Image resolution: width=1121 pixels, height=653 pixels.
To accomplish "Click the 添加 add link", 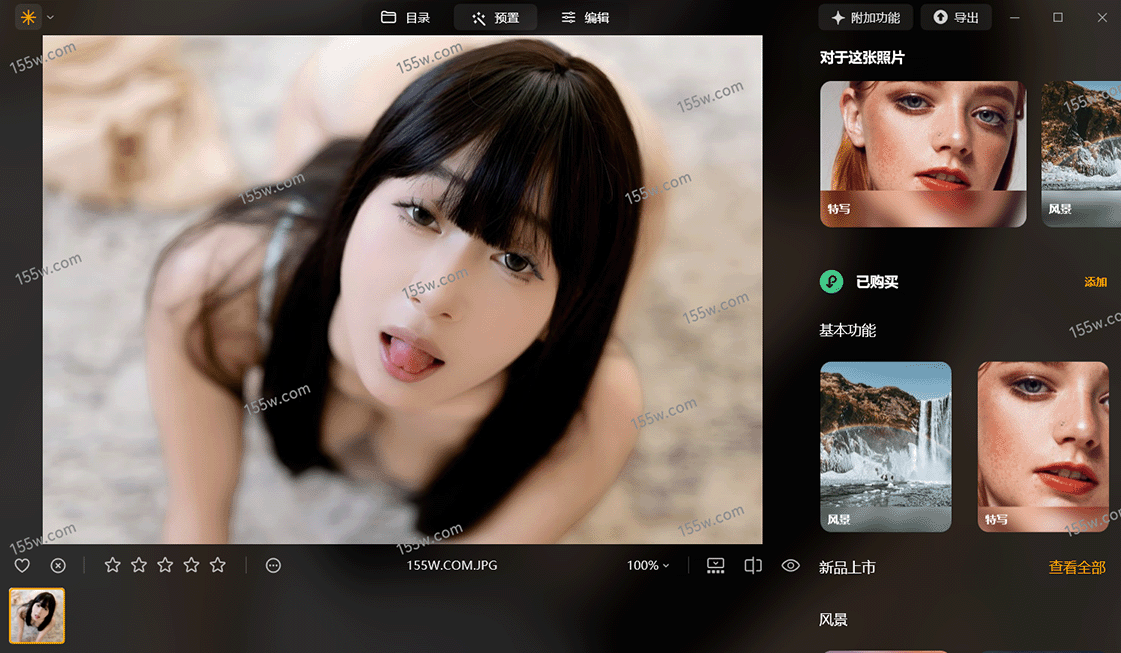I will point(1095,282).
